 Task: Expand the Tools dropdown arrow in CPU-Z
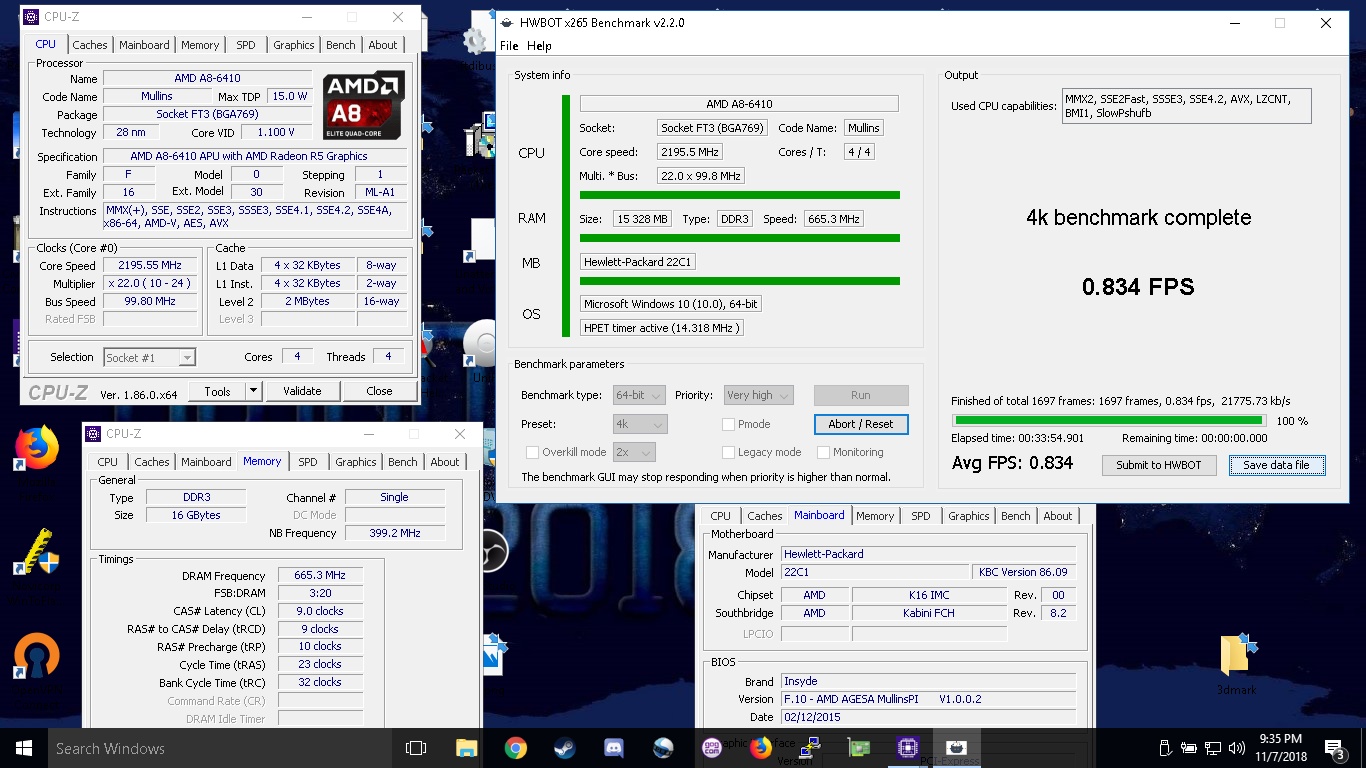pyautogui.click(x=253, y=392)
